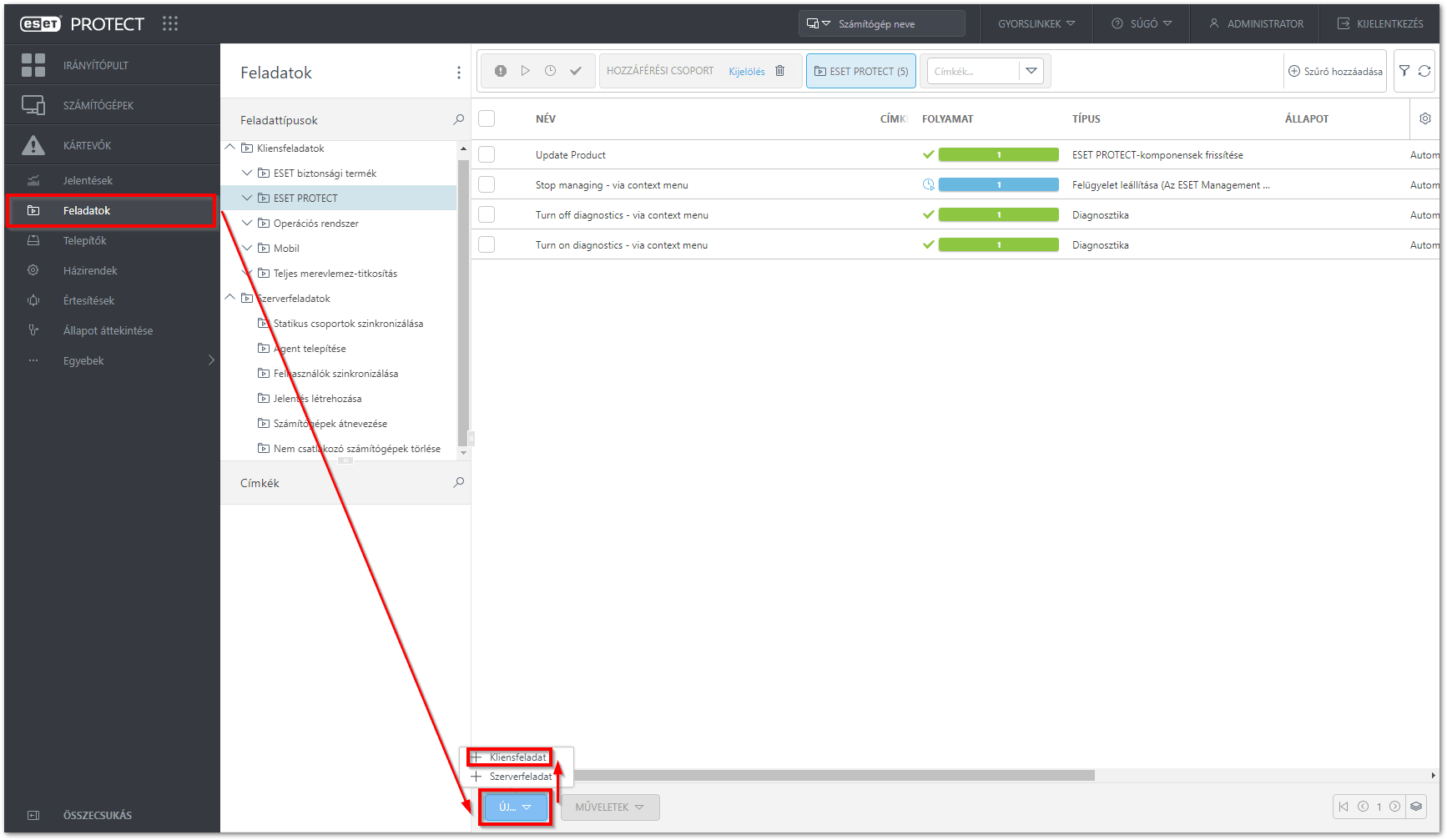Click the refresh icon on the toolbar
This screenshot has width=1447, height=840.
[1425, 71]
